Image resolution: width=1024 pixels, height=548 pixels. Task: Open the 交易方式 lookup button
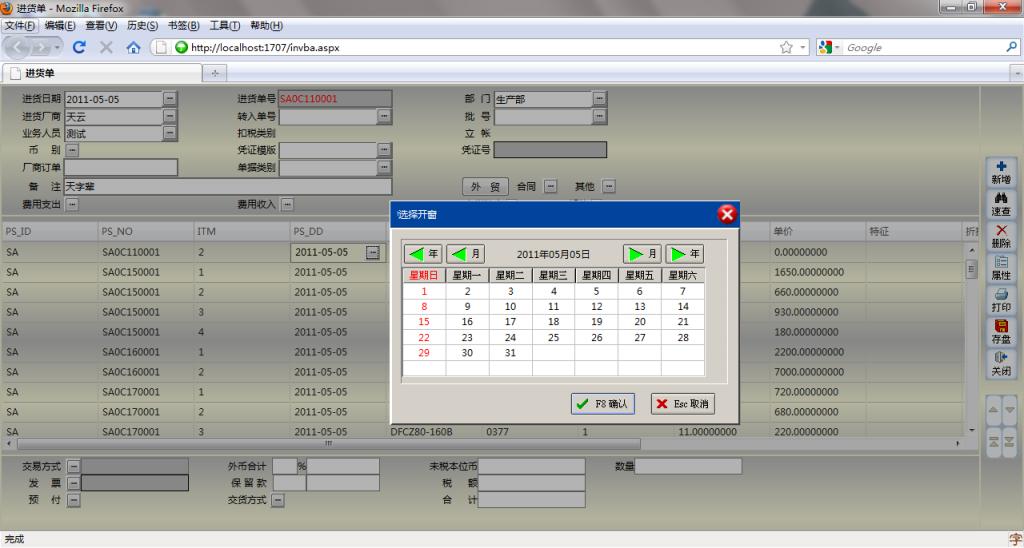(x=74, y=466)
